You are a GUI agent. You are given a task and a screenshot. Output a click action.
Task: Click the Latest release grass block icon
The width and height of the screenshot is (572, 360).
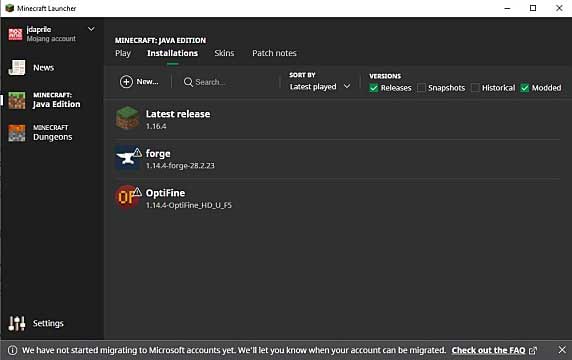point(127,118)
